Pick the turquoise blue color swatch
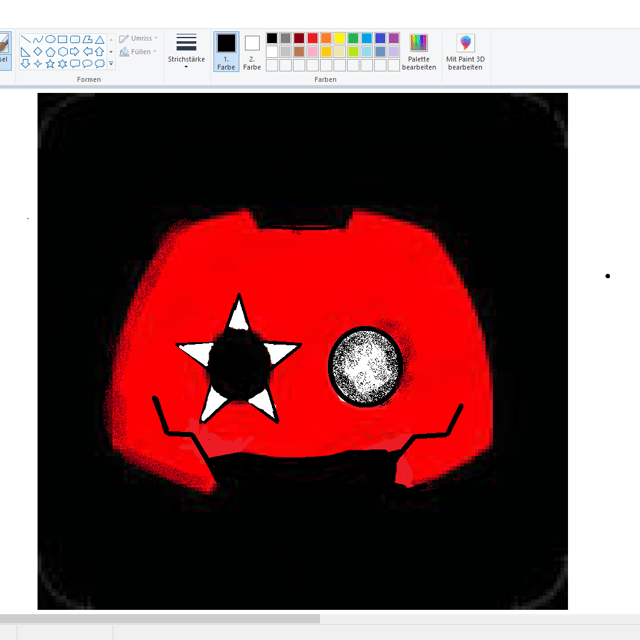 [x=367, y=38]
